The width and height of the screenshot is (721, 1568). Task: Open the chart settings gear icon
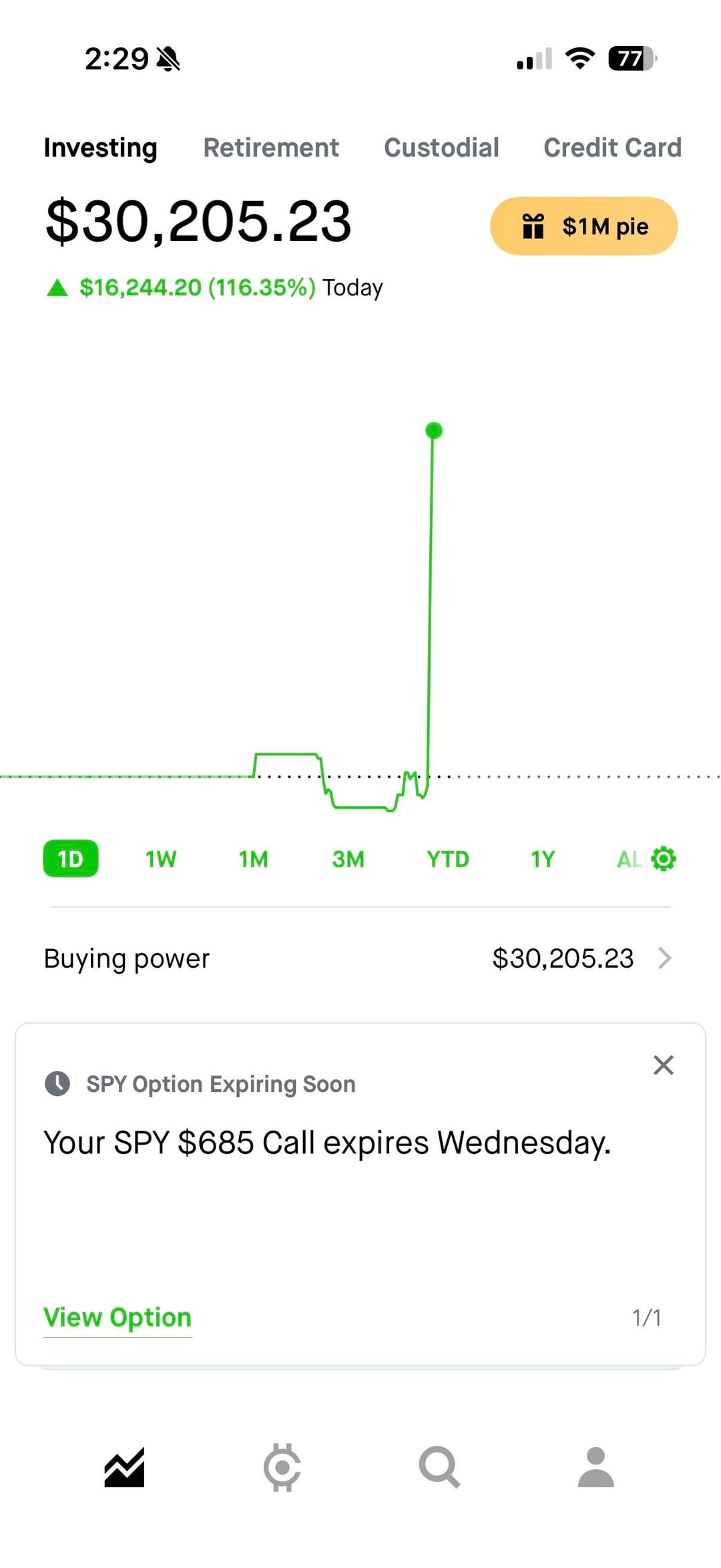(664, 859)
